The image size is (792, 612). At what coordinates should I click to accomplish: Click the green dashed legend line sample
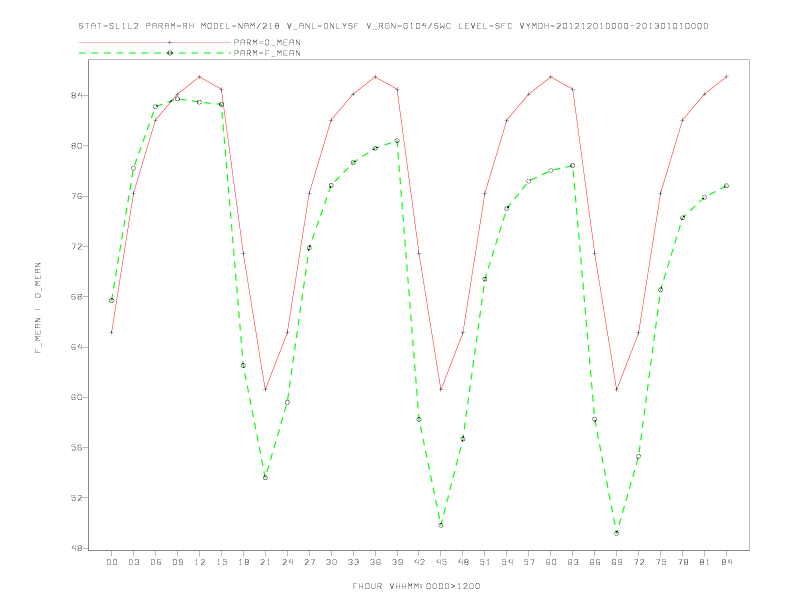point(155,53)
